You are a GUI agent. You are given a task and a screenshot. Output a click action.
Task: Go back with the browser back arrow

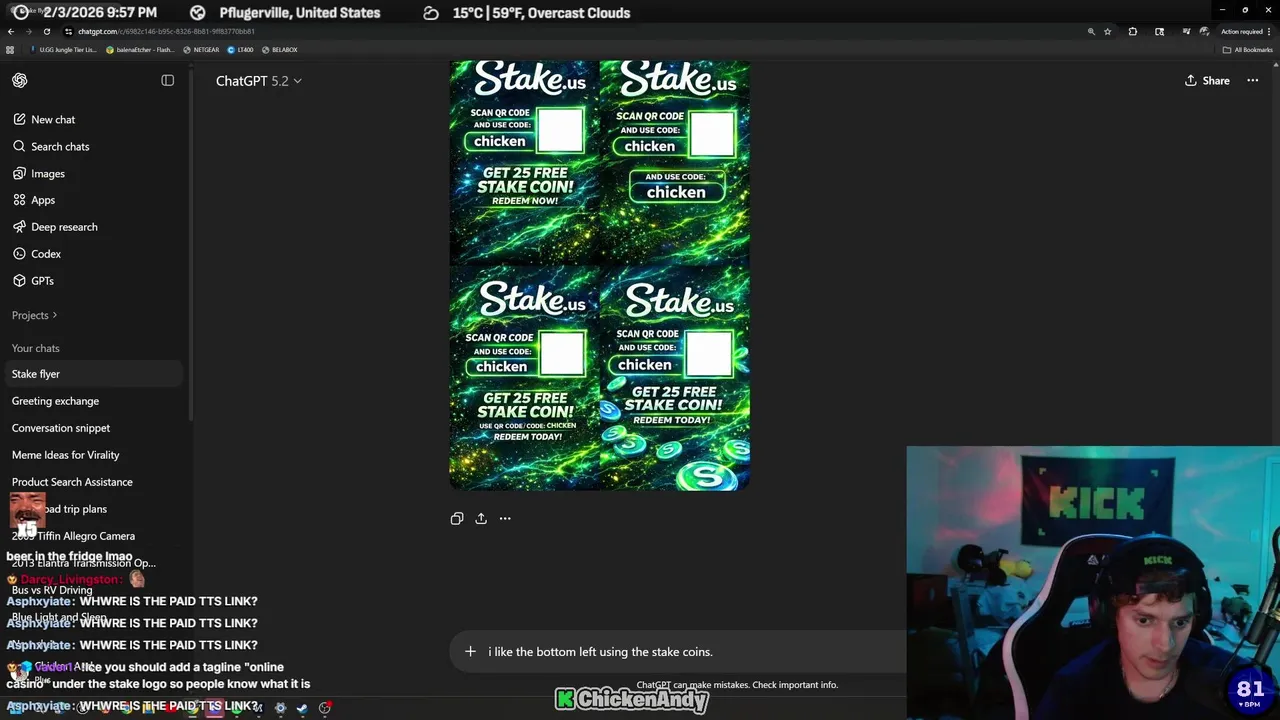(11, 31)
